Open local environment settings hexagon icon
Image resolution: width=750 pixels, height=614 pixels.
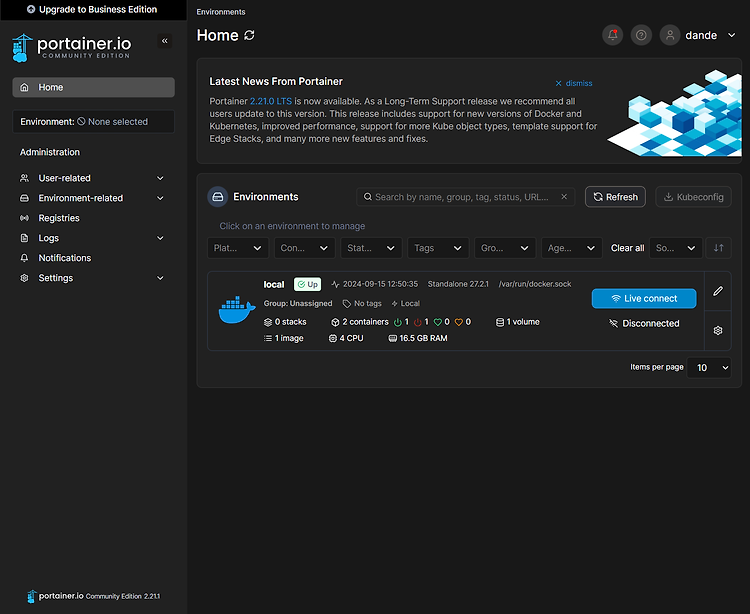coord(718,330)
